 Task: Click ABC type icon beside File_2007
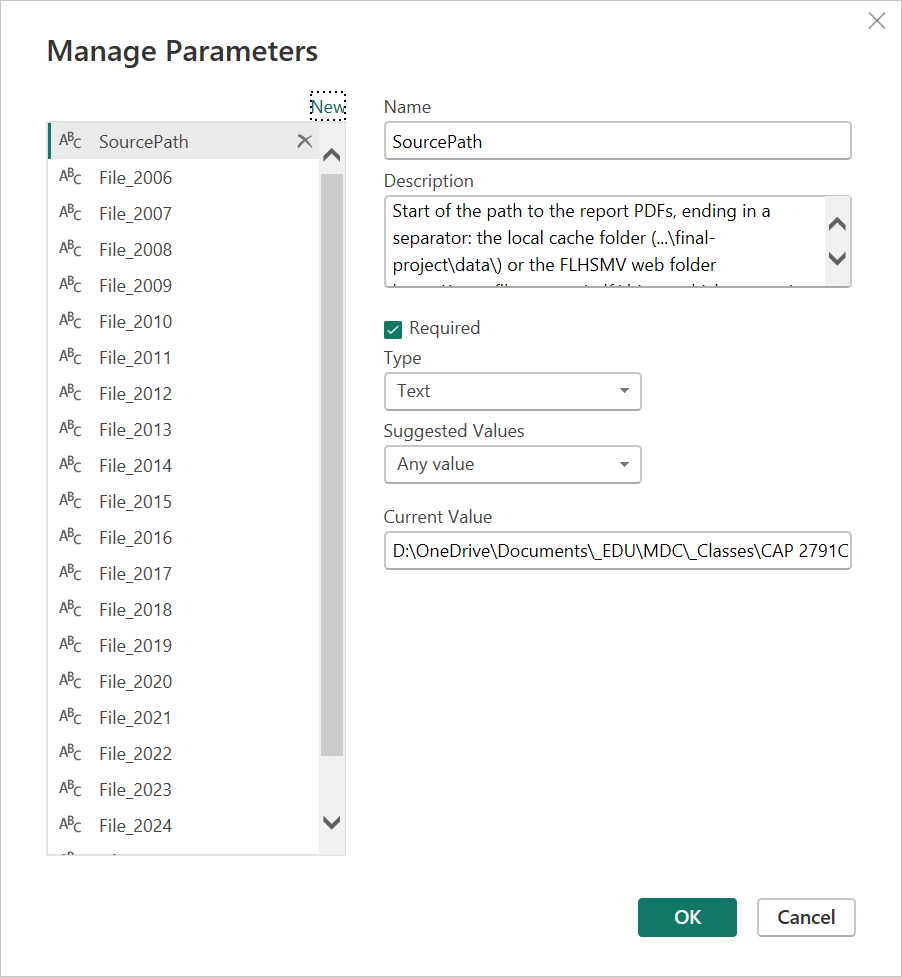click(70, 213)
